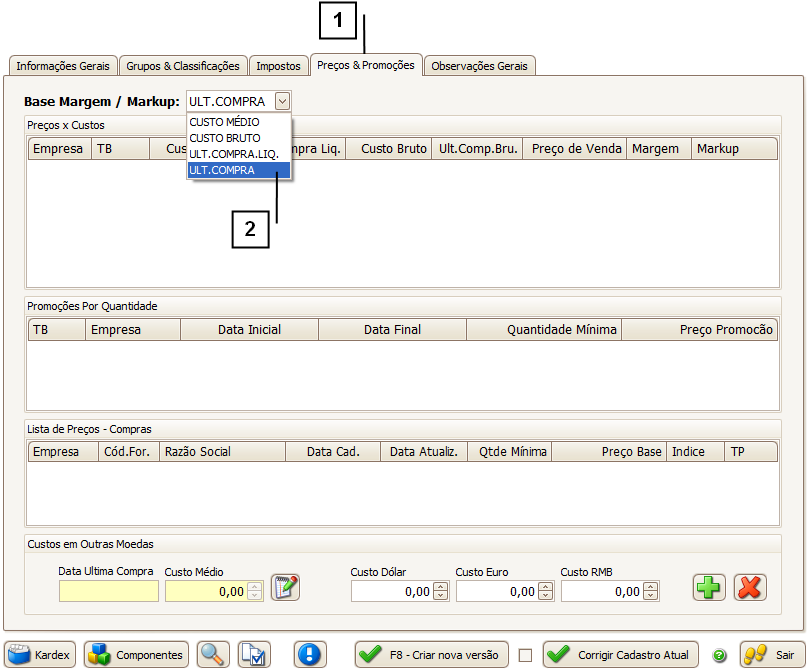Open the Grupos & Classificações tab
The width and height of the screenshot is (809, 671).
tap(183, 66)
